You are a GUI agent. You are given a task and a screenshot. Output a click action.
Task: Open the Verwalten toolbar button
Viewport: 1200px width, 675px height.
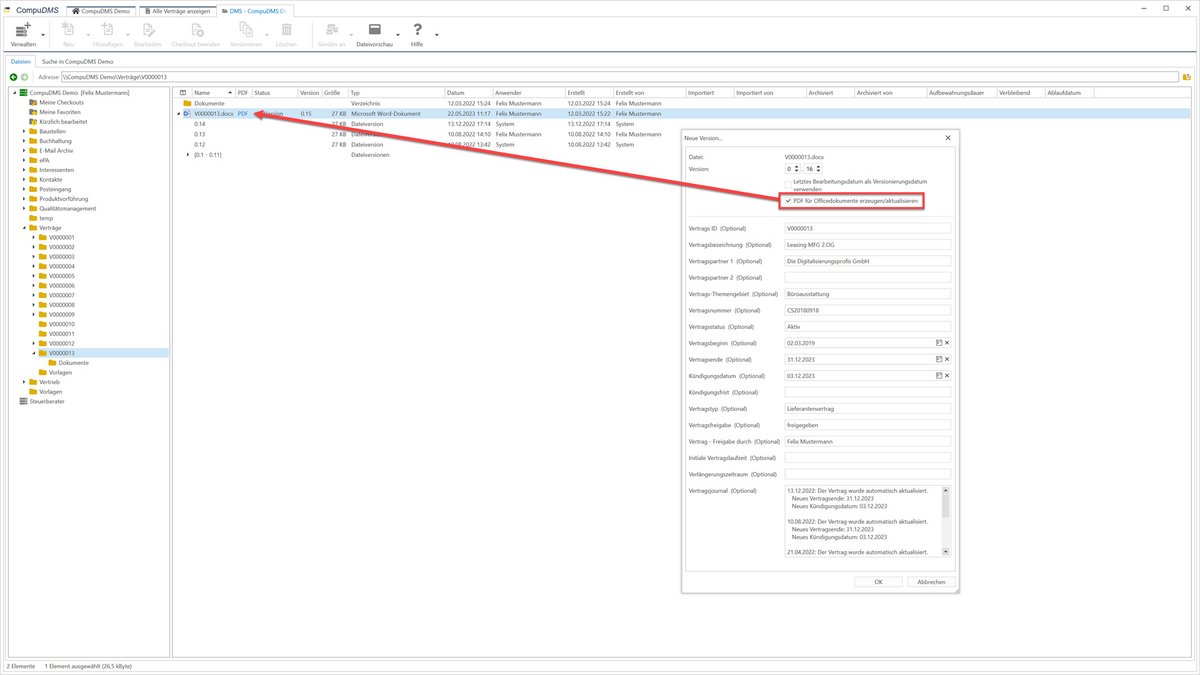22,35
